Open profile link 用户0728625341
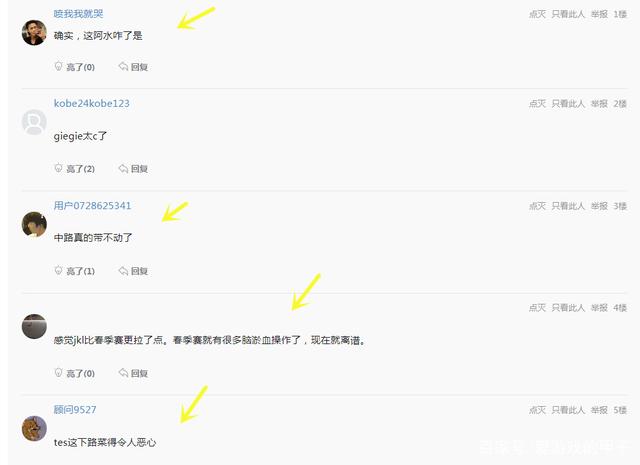This screenshot has height=465, width=640. (x=92, y=205)
